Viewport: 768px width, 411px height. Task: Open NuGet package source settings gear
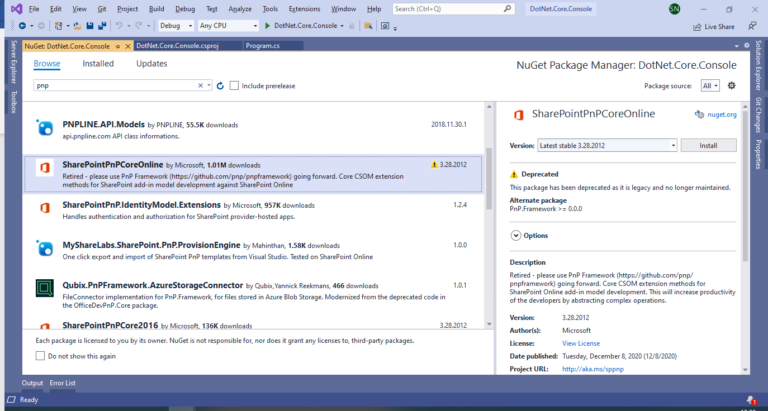tap(731, 86)
